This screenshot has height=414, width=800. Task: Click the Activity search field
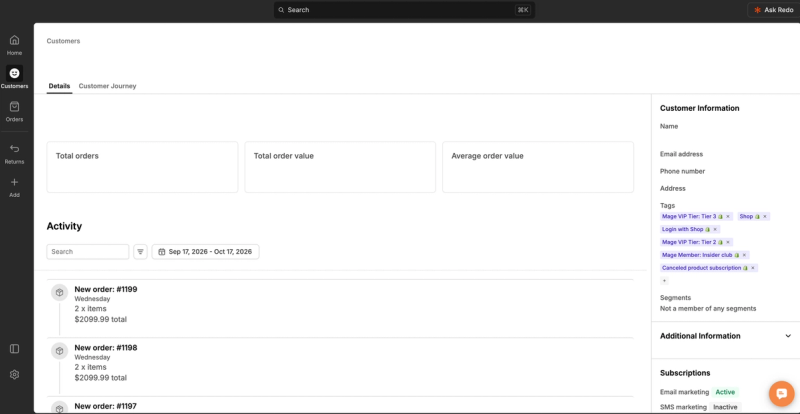point(88,252)
